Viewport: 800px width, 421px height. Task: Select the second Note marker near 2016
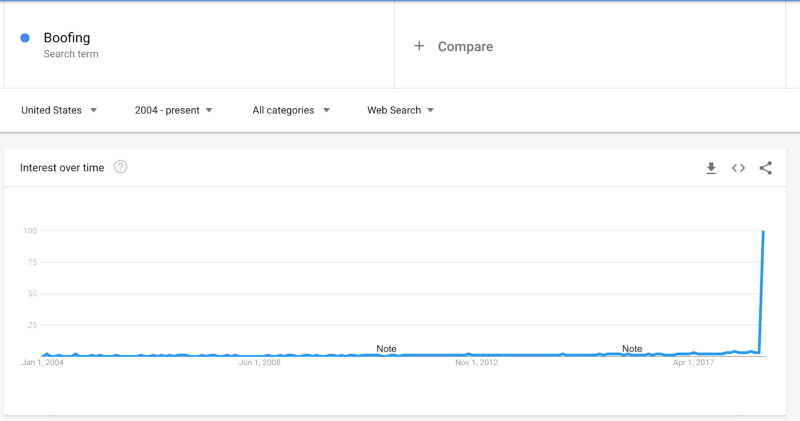(x=632, y=349)
